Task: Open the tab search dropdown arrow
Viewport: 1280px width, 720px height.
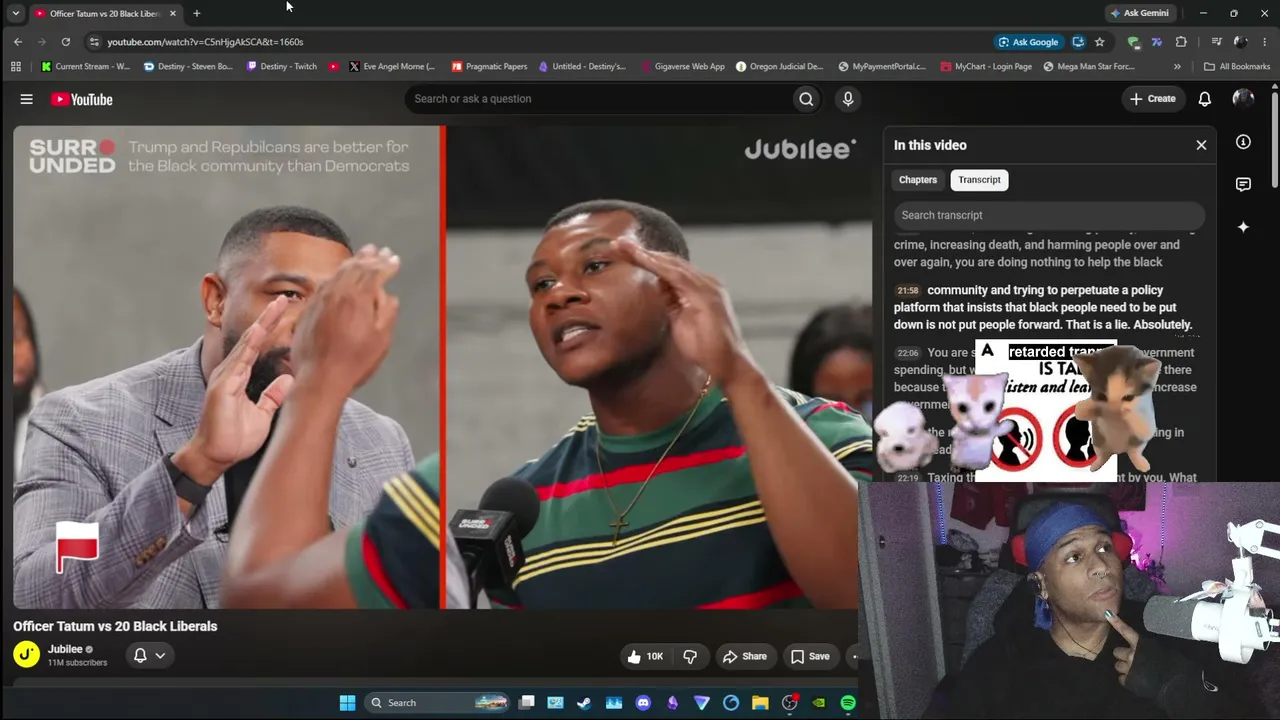Action: pos(15,13)
